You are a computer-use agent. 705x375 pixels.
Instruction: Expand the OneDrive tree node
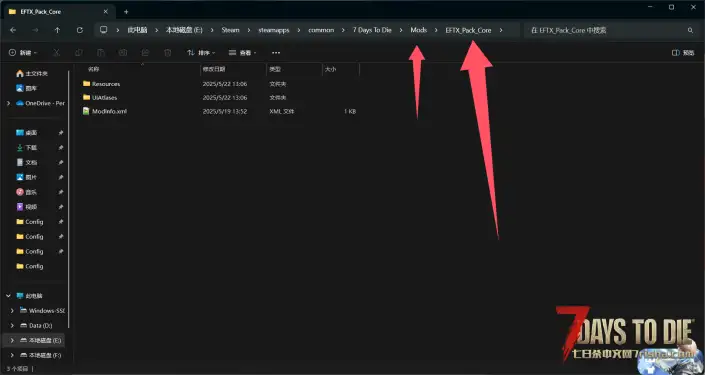coord(9,103)
